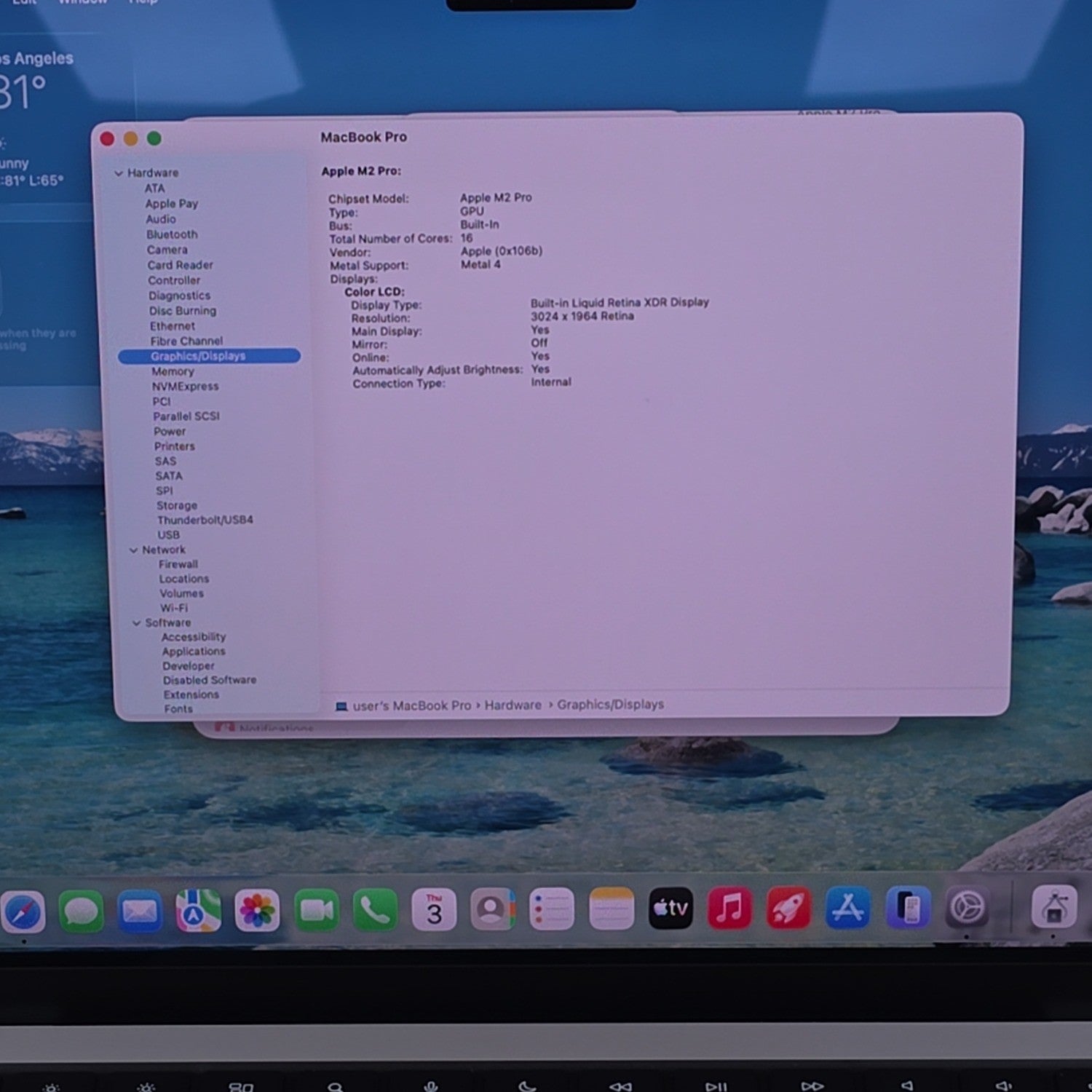Open the Music app icon
This screenshot has width=1092, height=1092.
point(729,908)
